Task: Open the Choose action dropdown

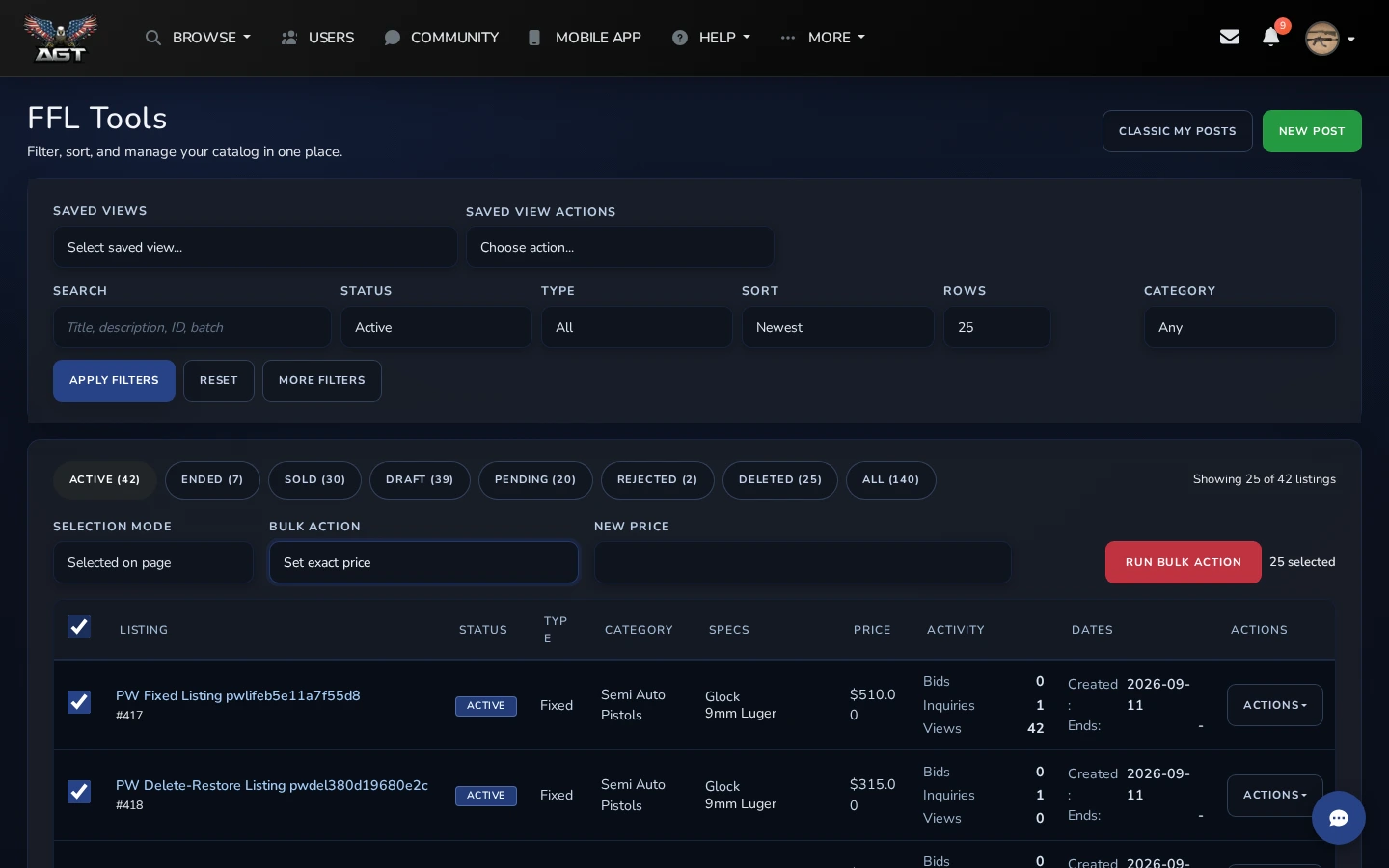Action: coord(619,247)
